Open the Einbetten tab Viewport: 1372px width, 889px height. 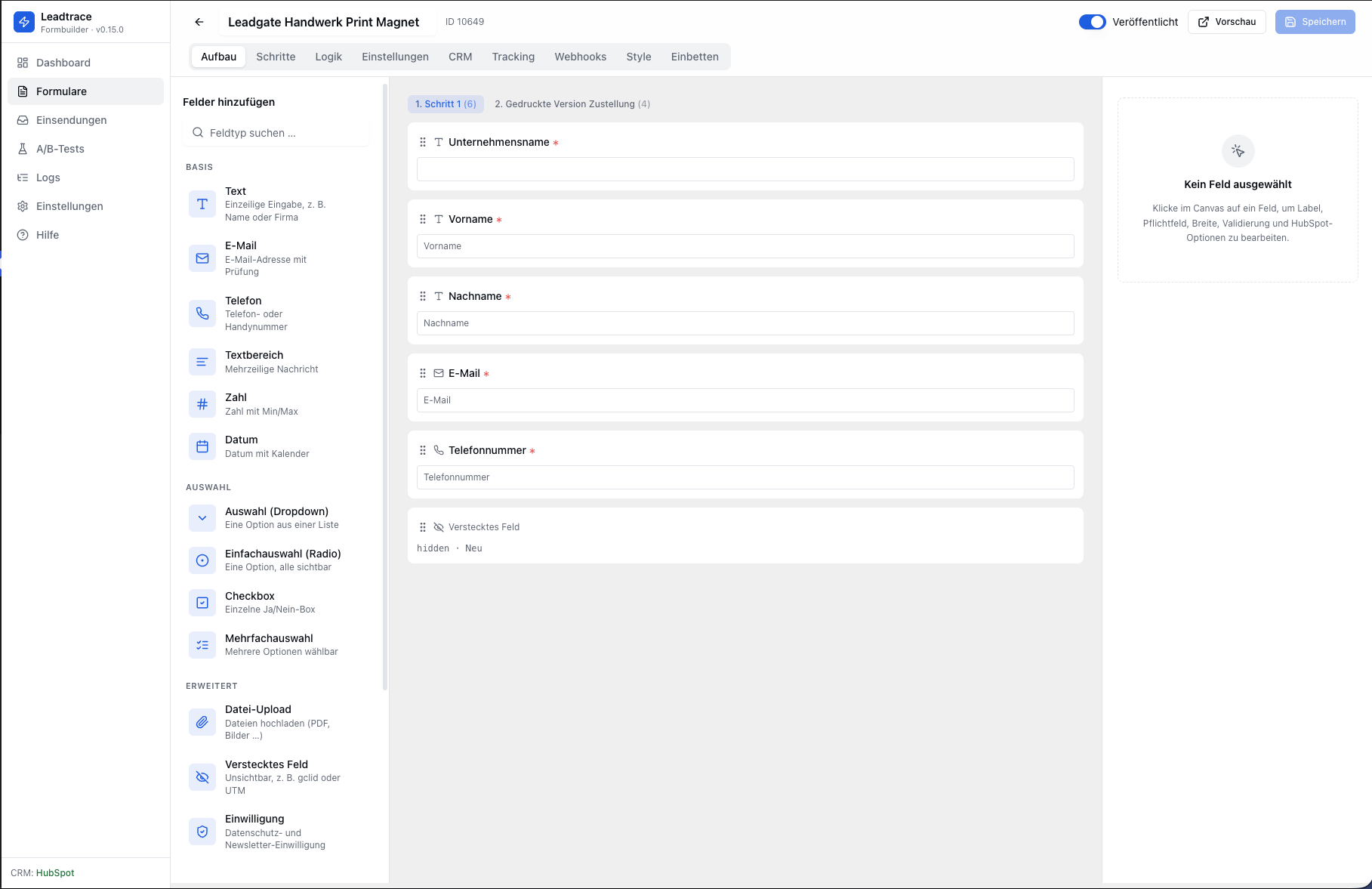695,57
